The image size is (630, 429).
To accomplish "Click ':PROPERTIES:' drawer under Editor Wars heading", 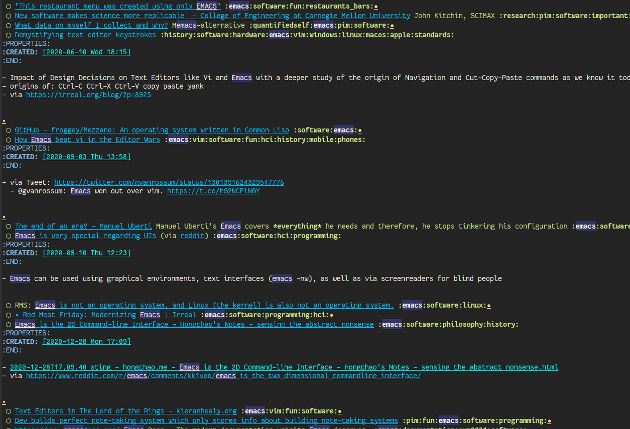I will pos(26,148).
